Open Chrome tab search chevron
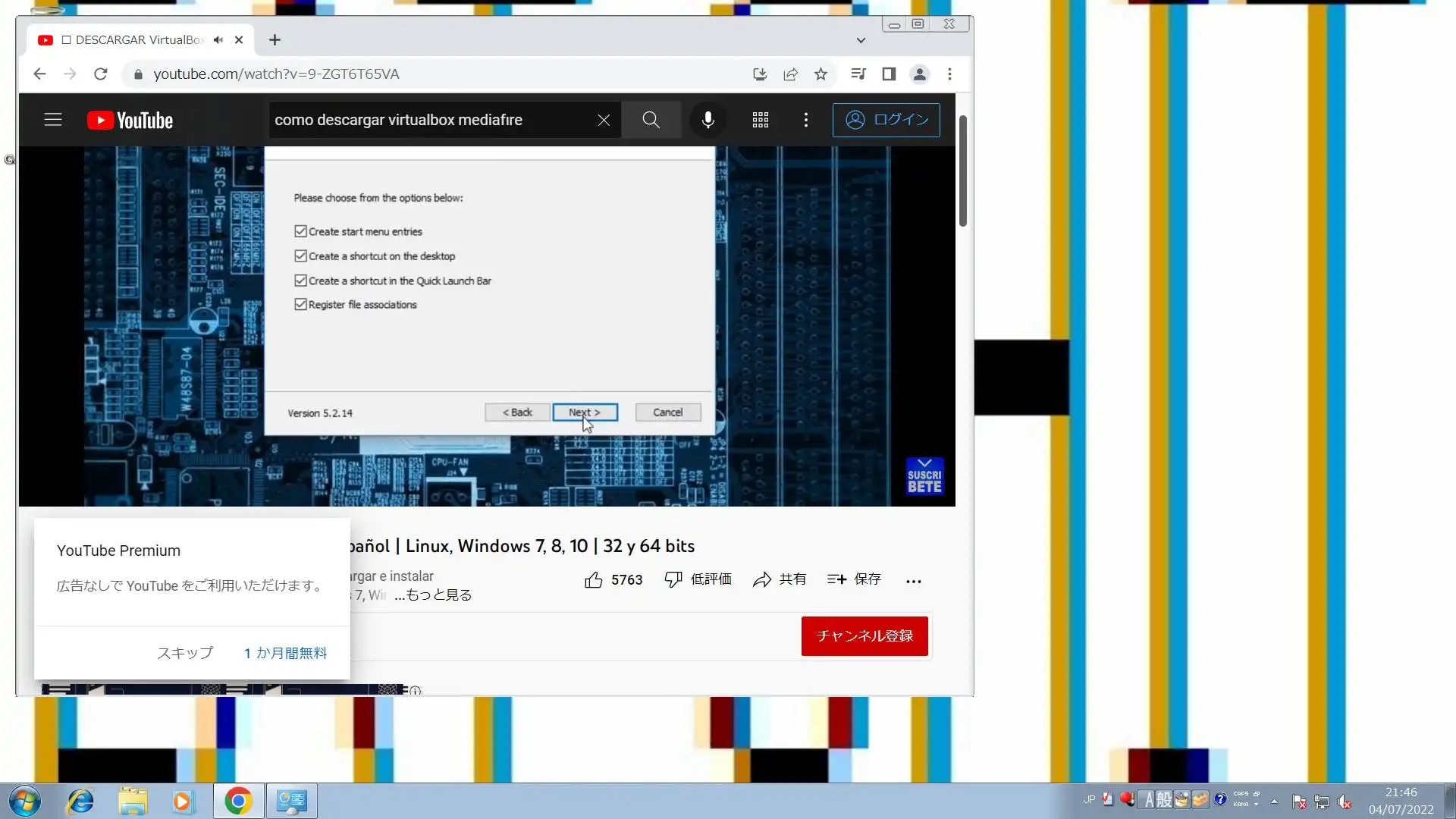The image size is (1456, 819). [861, 40]
